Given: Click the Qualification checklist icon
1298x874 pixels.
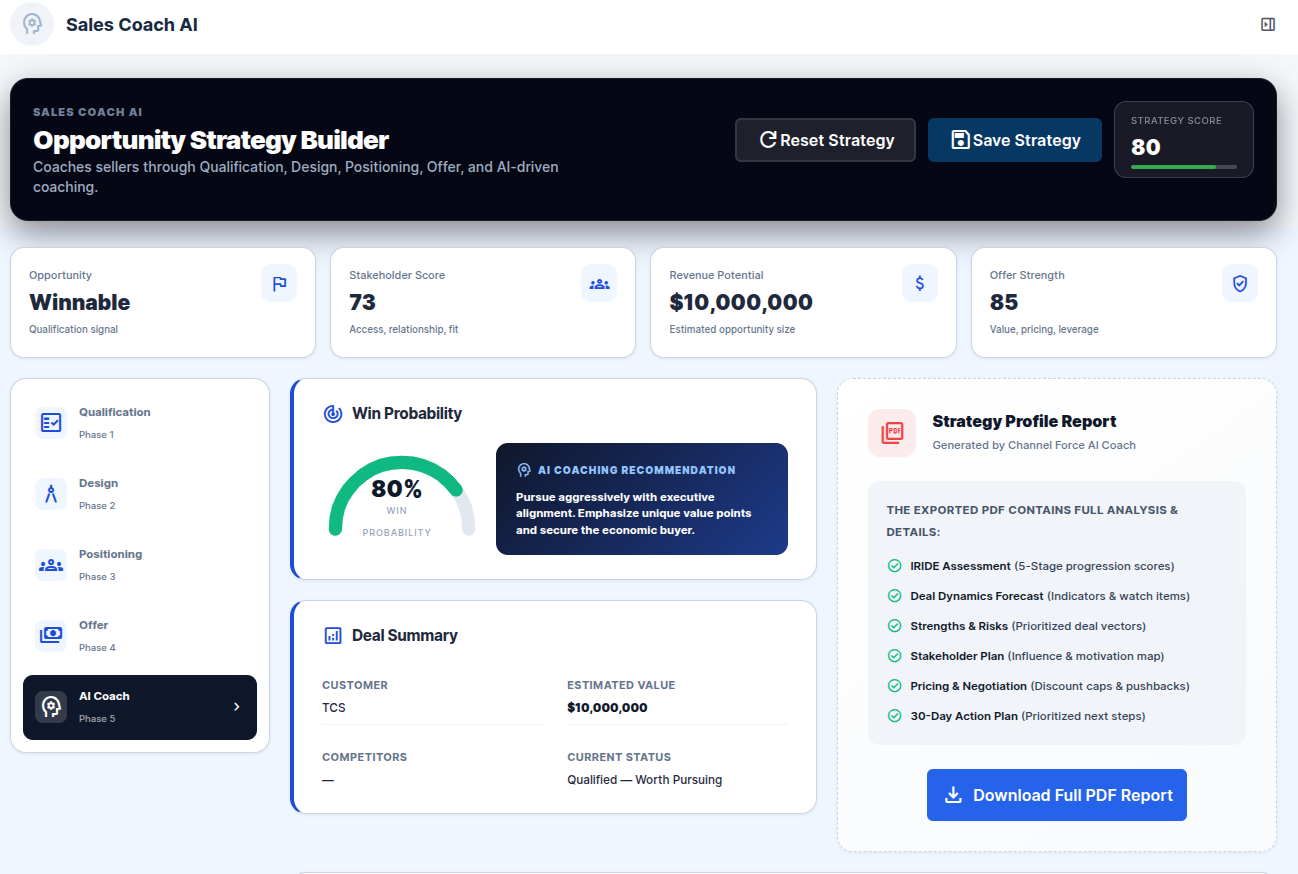Looking at the screenshot, I should (x=51, y=423).
